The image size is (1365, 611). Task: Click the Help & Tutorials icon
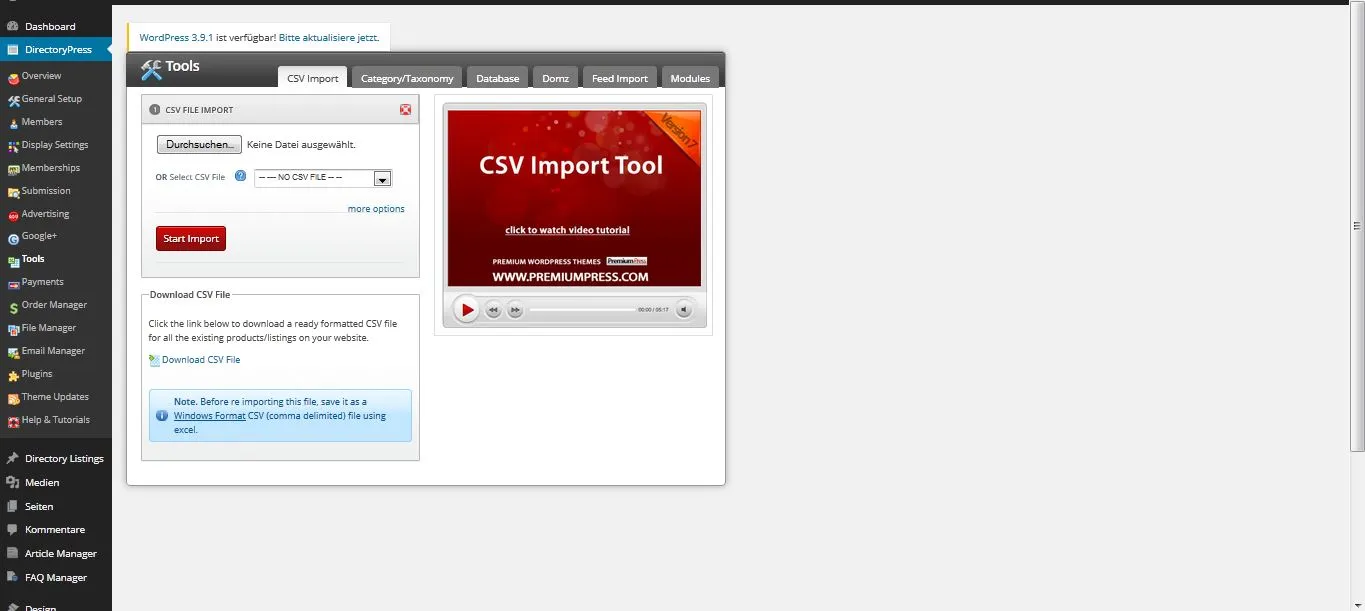[13, 422]
